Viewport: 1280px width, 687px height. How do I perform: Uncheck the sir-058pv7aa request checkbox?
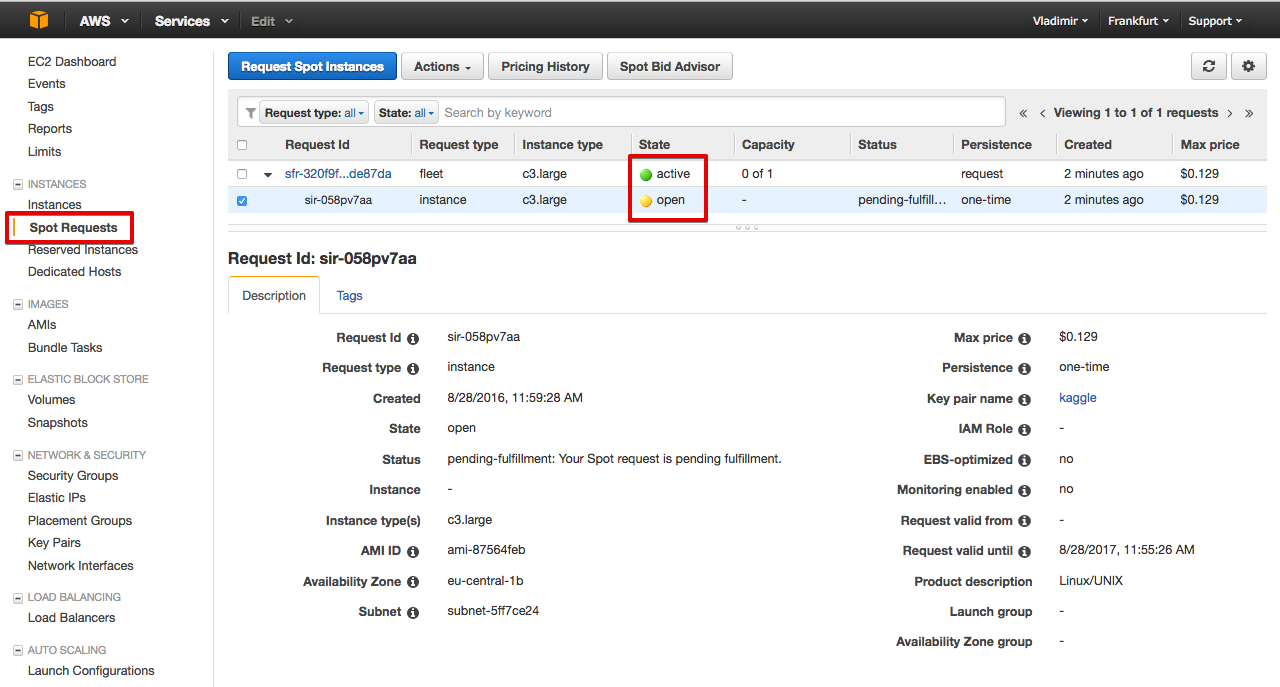click(x=242, y=200)
